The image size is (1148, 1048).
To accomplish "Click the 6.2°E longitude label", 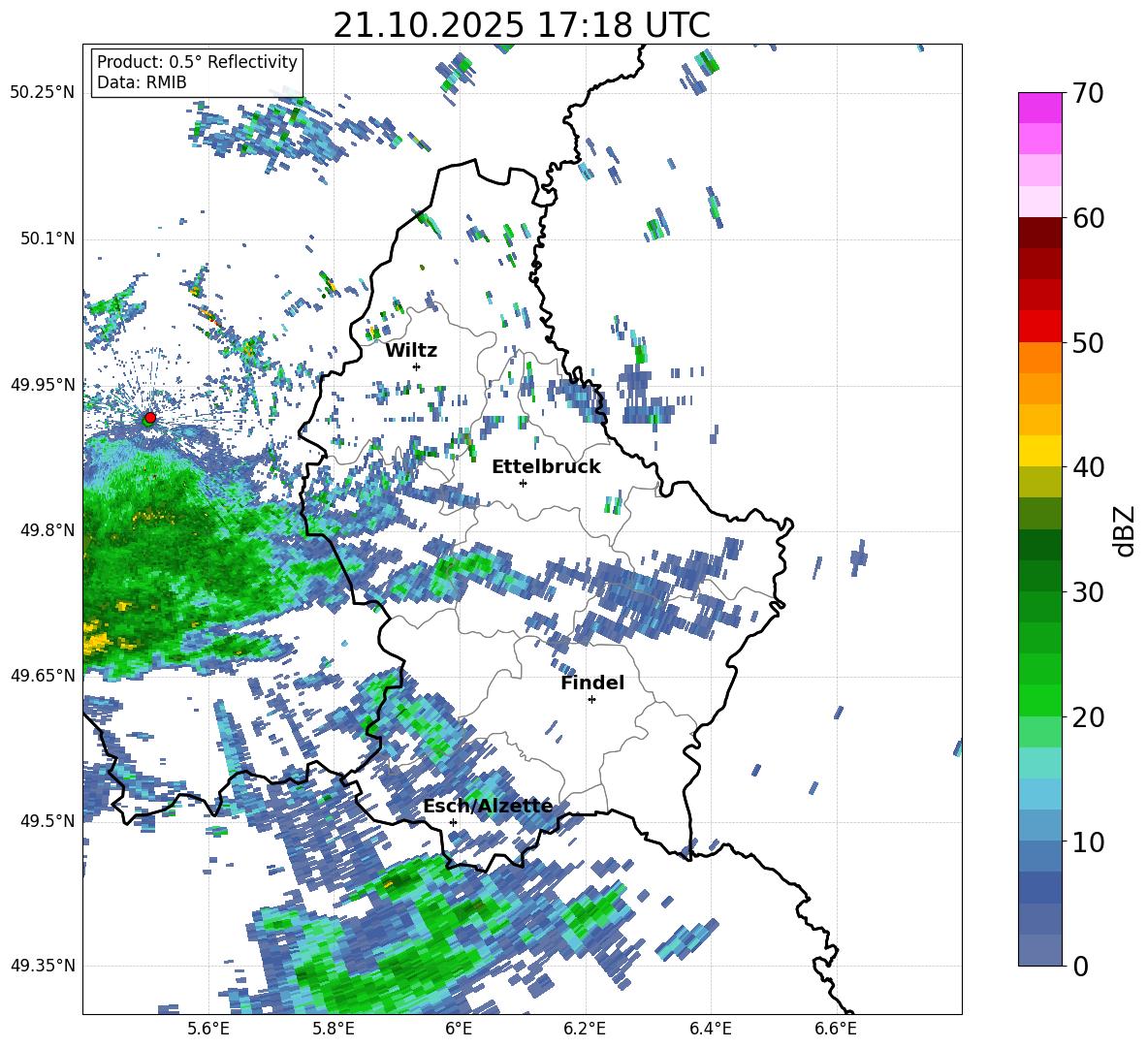I will point(585,1029).
